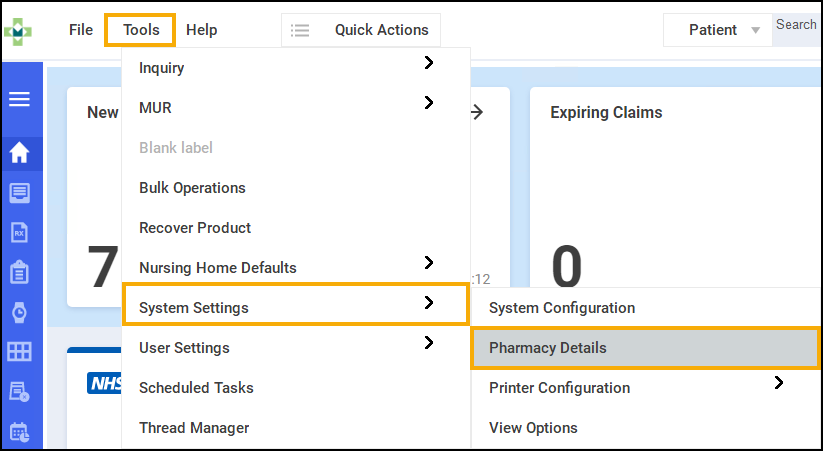
Task: Open the clipboard sidebar icon
Action: 19,272
